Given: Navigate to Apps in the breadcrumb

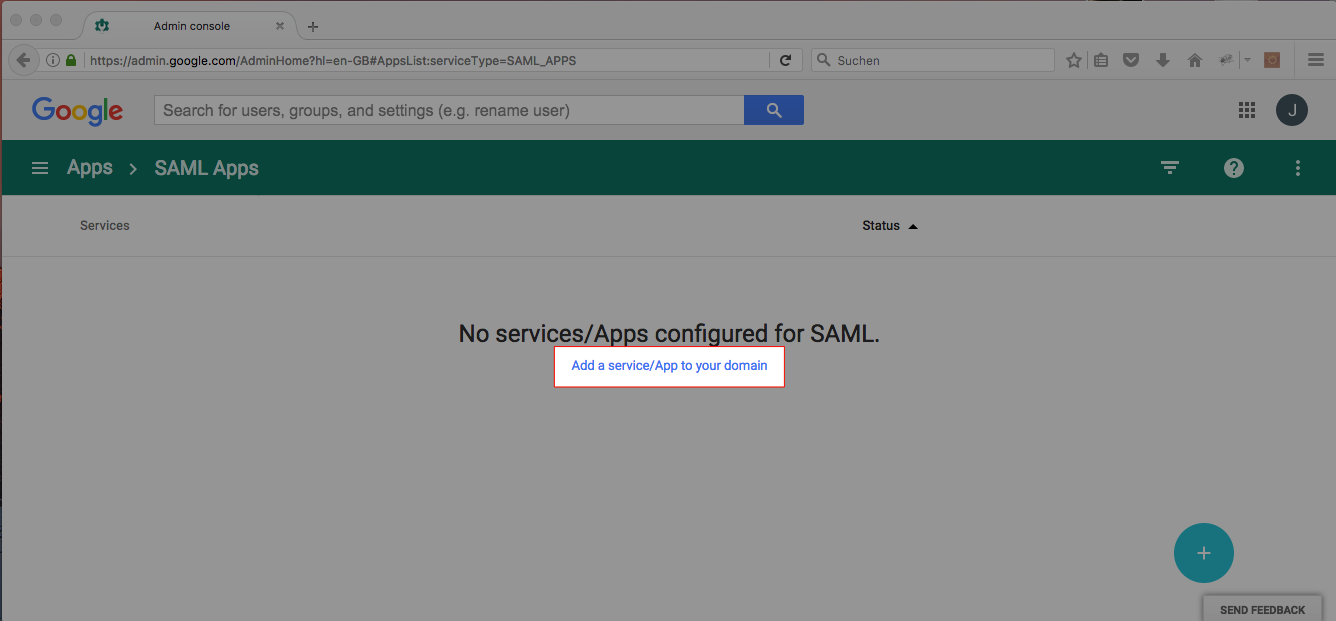Looking at the screenshot, I should coord(90,168).
